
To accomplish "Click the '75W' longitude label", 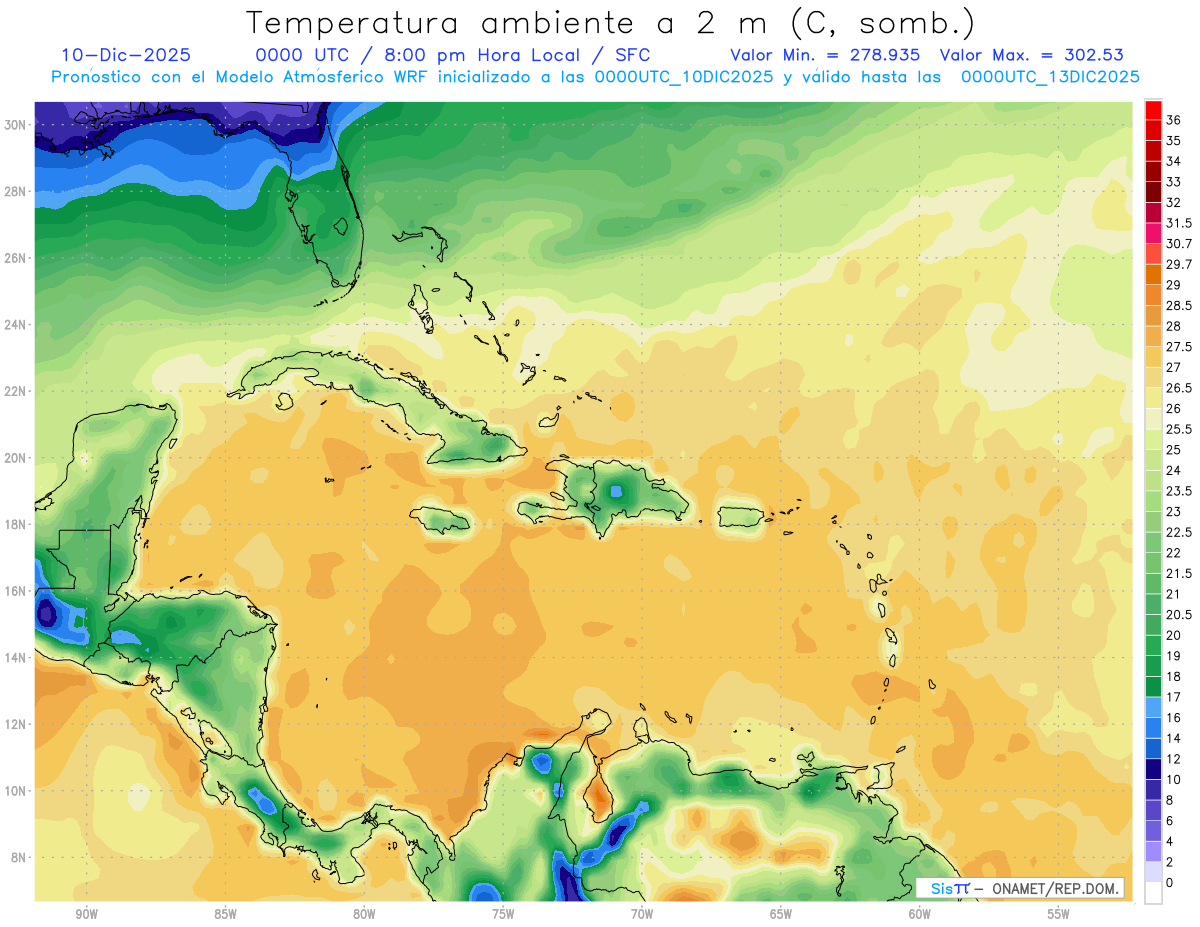I will click(x=503, y=914).
